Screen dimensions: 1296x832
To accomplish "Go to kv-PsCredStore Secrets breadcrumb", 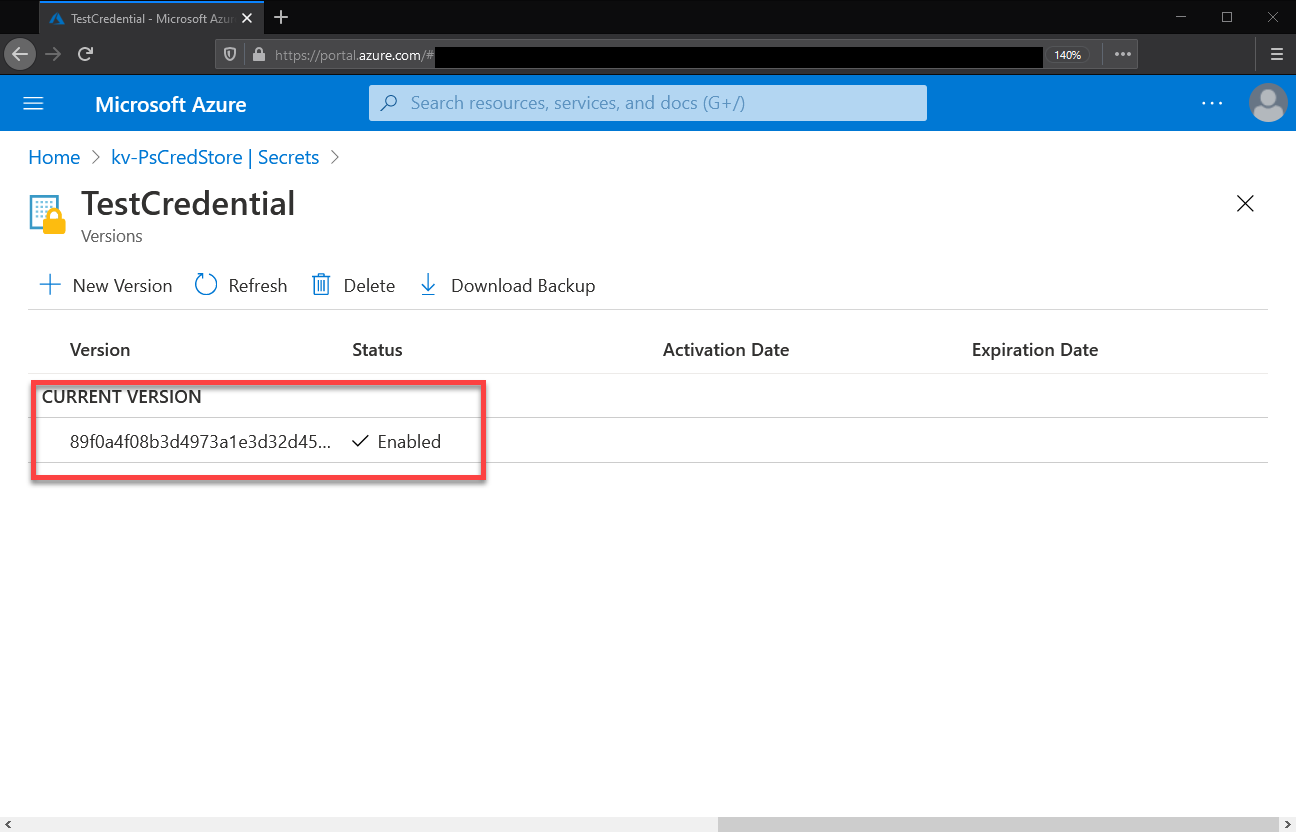I will (x=215, y=157).
